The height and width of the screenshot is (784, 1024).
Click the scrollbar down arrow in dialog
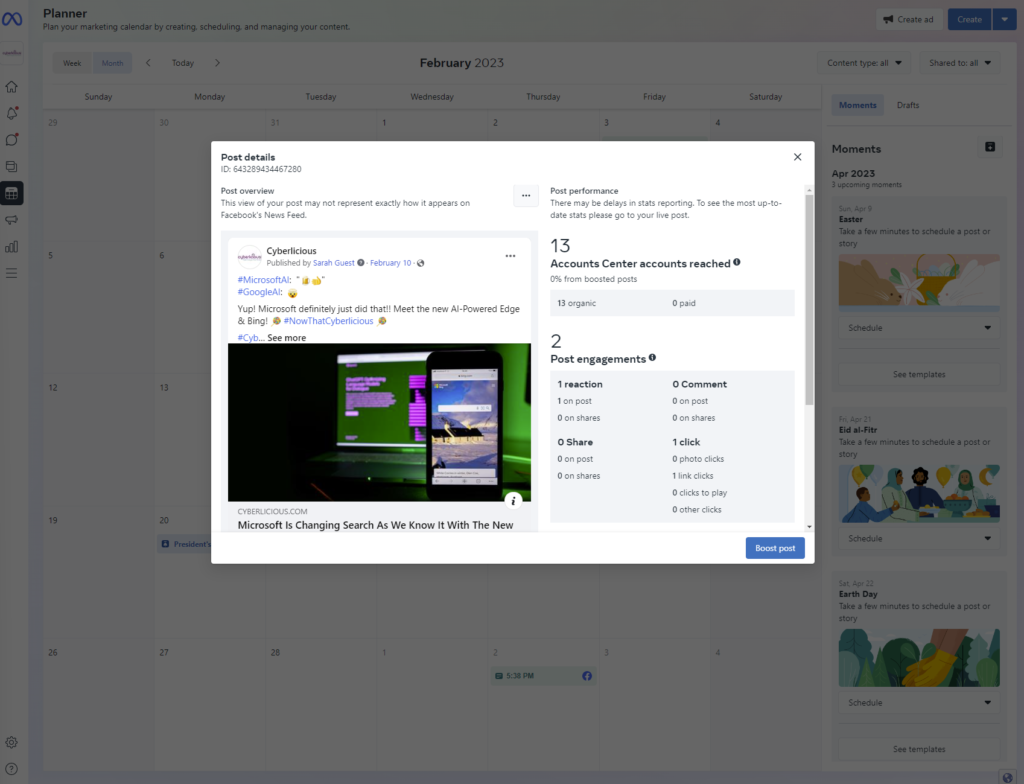[809, 527]
